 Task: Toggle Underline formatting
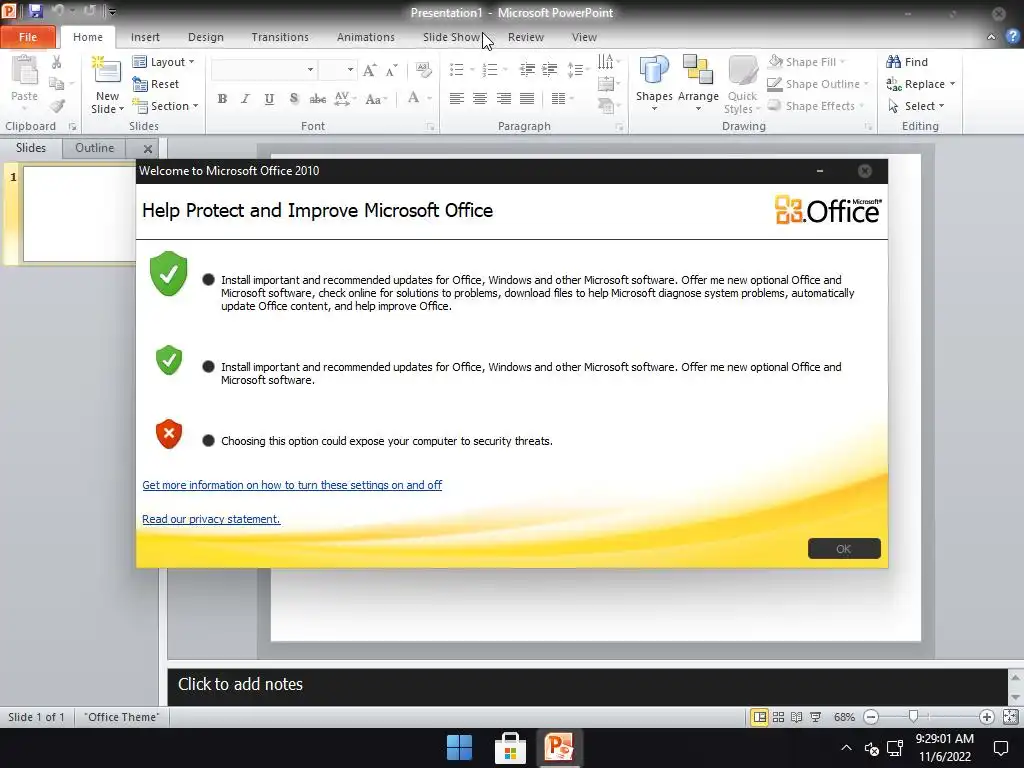pos(269,99)
